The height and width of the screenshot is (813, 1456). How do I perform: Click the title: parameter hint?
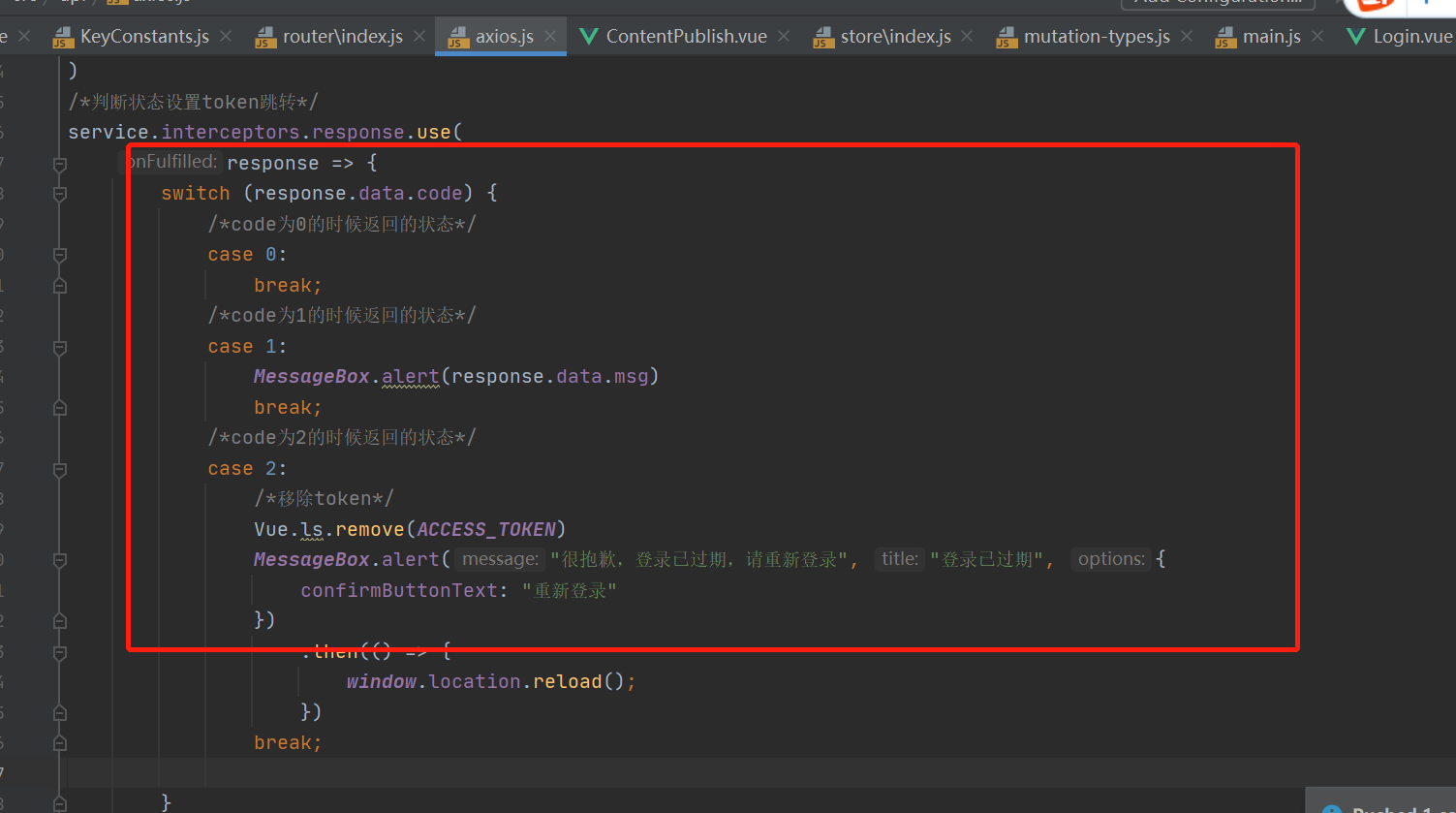[x=900, y=559]
